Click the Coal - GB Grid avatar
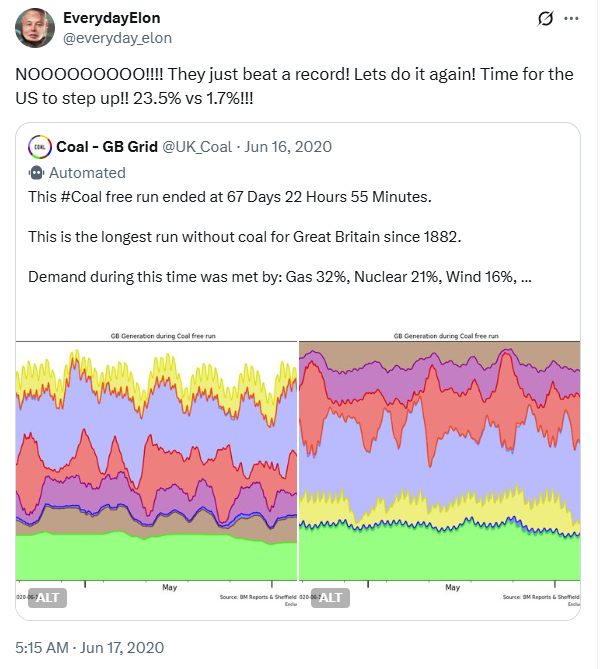Viewport: 601px width, 669px height. (x=39, y=147)
